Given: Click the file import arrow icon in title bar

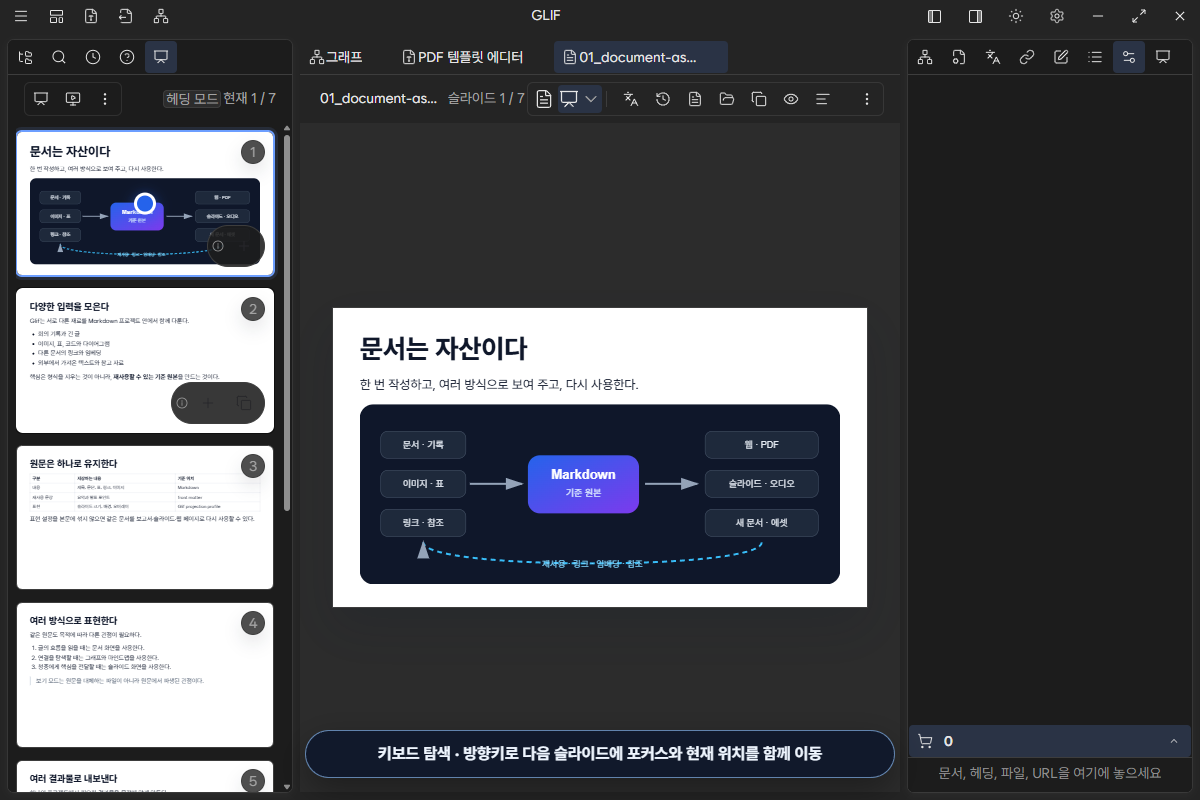Looking at the screenshot, I should pyautogui.click(x=125, y=16).
